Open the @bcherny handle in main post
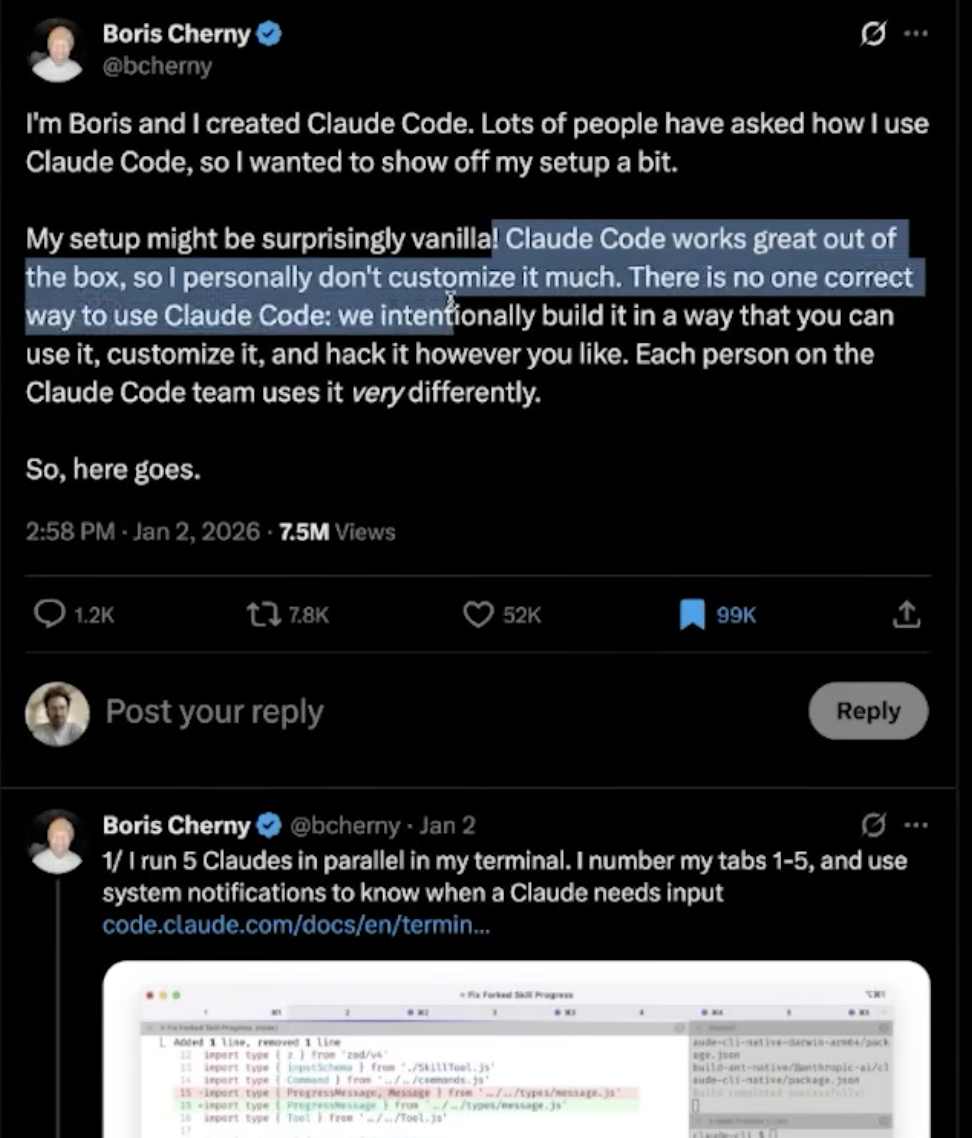Screen dimensions: 972x1138 (x=157, y=66)
